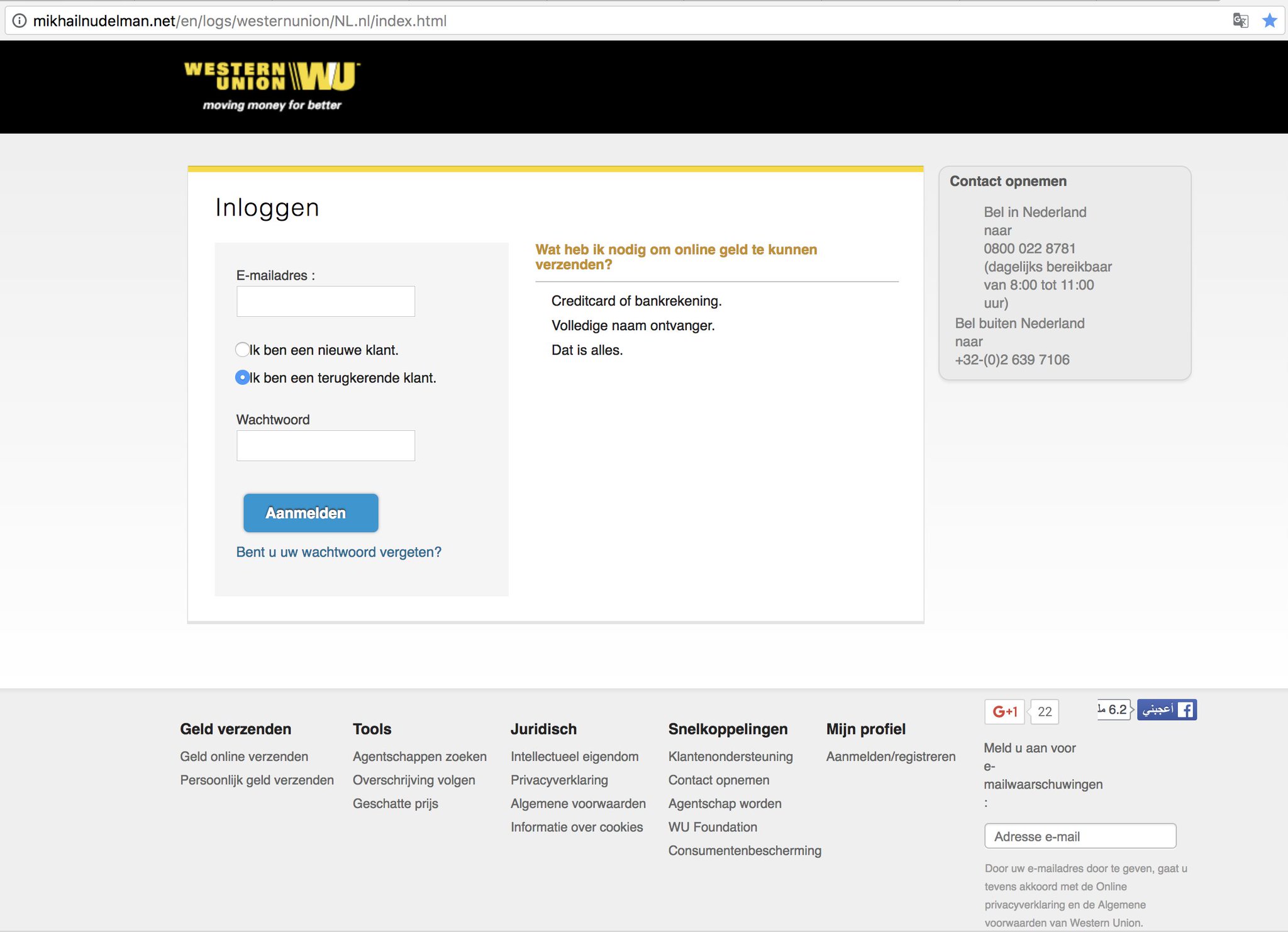The height and width of the screenshot is (932, 1288).
Task: Open 'Bent u uw wachtwoord vergeten?' link
Action: 338,552
